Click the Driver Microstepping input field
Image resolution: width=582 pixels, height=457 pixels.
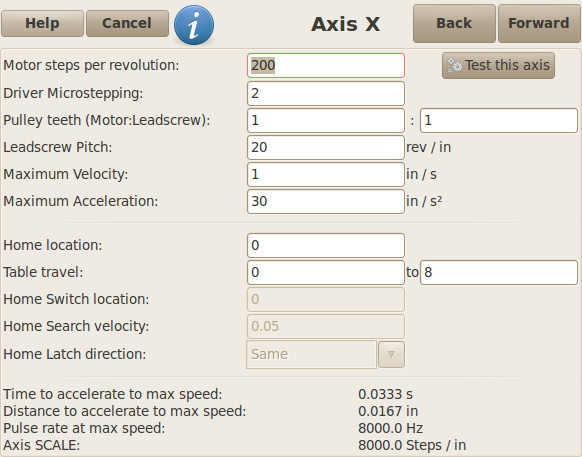coord(326,93)
